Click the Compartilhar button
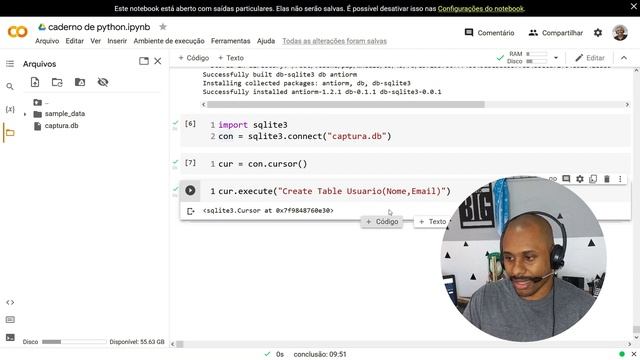640x360 pixels. pyautogui.click(x=556, y=33)
